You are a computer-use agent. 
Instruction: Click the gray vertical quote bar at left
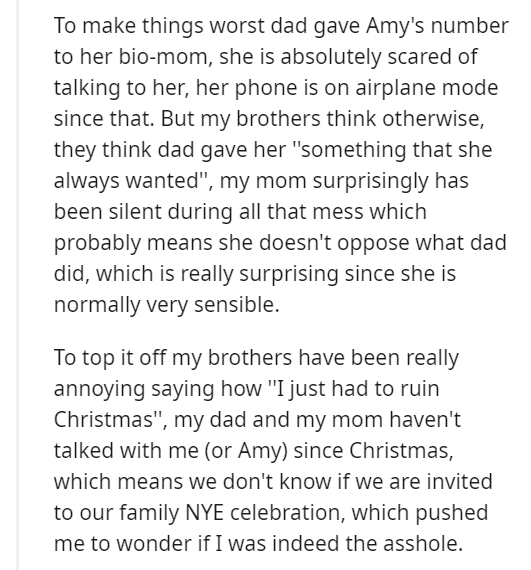click(17, 285)
